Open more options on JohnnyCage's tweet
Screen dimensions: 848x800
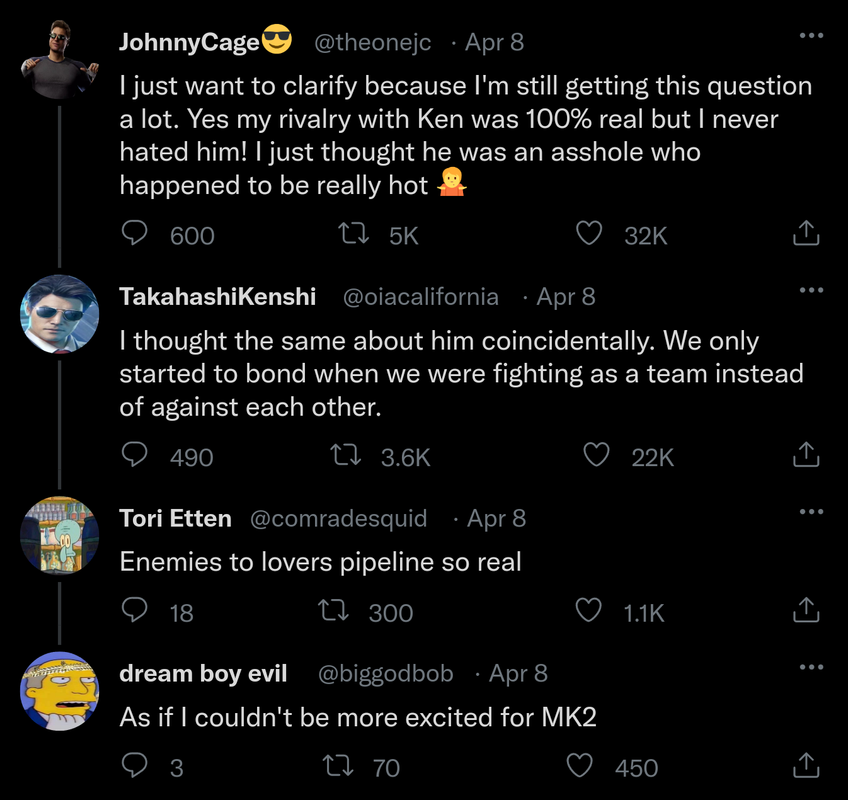coord(811,36)
